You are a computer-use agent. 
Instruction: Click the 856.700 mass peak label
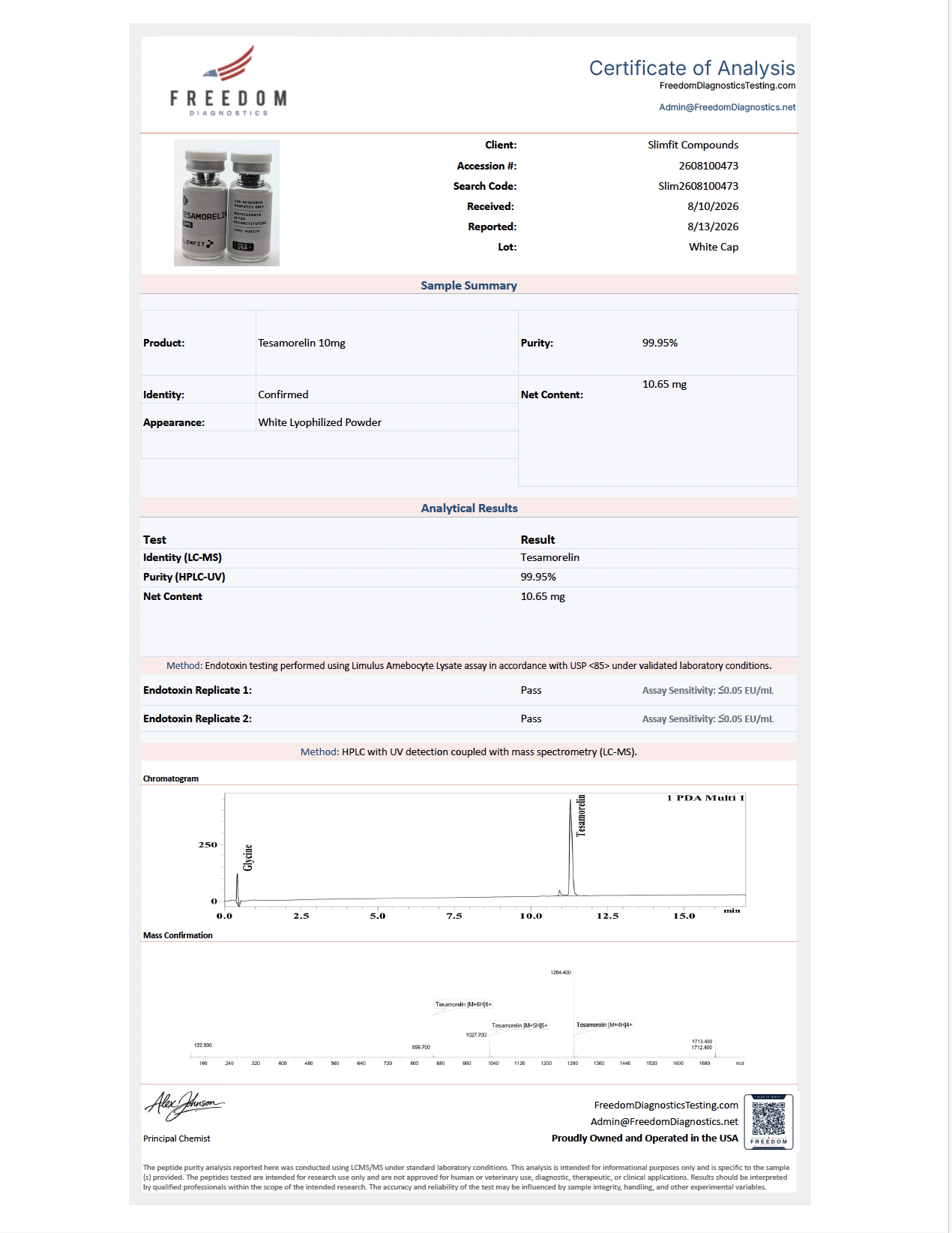(421, 1047)
